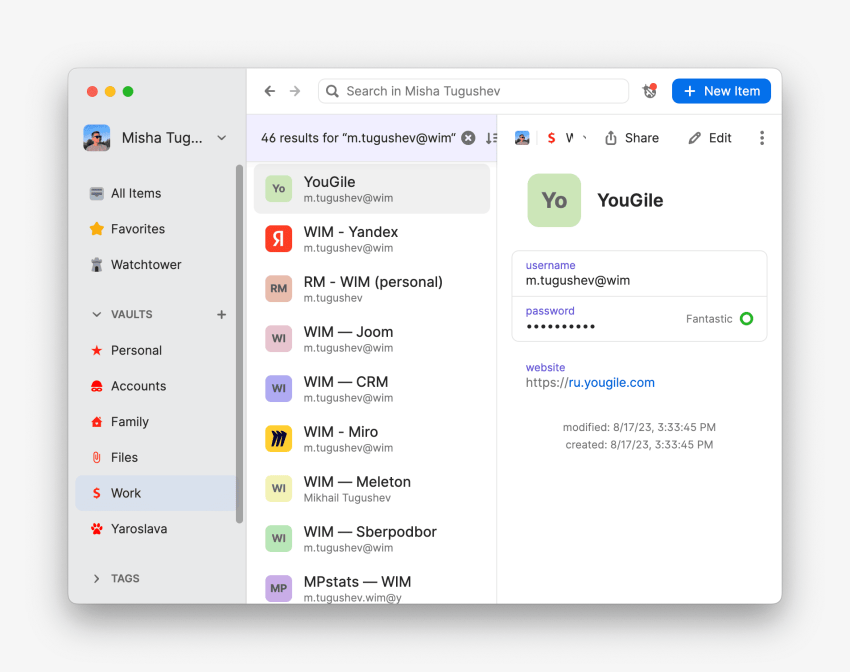Click the New Item button

[x=721, y=91]
